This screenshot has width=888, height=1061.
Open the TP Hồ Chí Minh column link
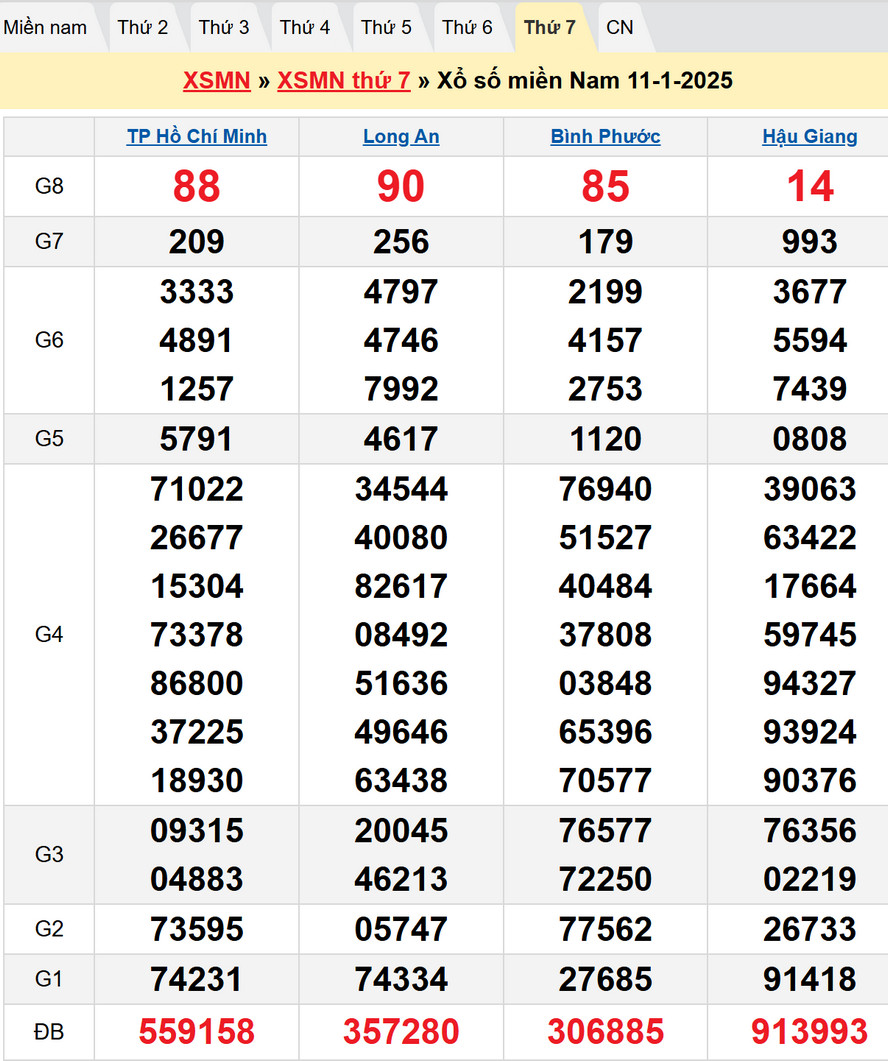pos(197,137)
